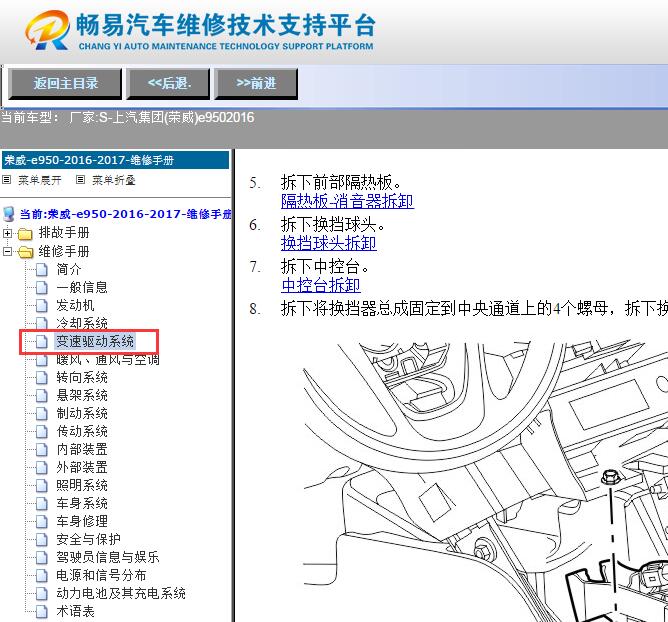Open the 变速驱动系统 tree item
Viewport: 668px width, 622px height.
95,341
